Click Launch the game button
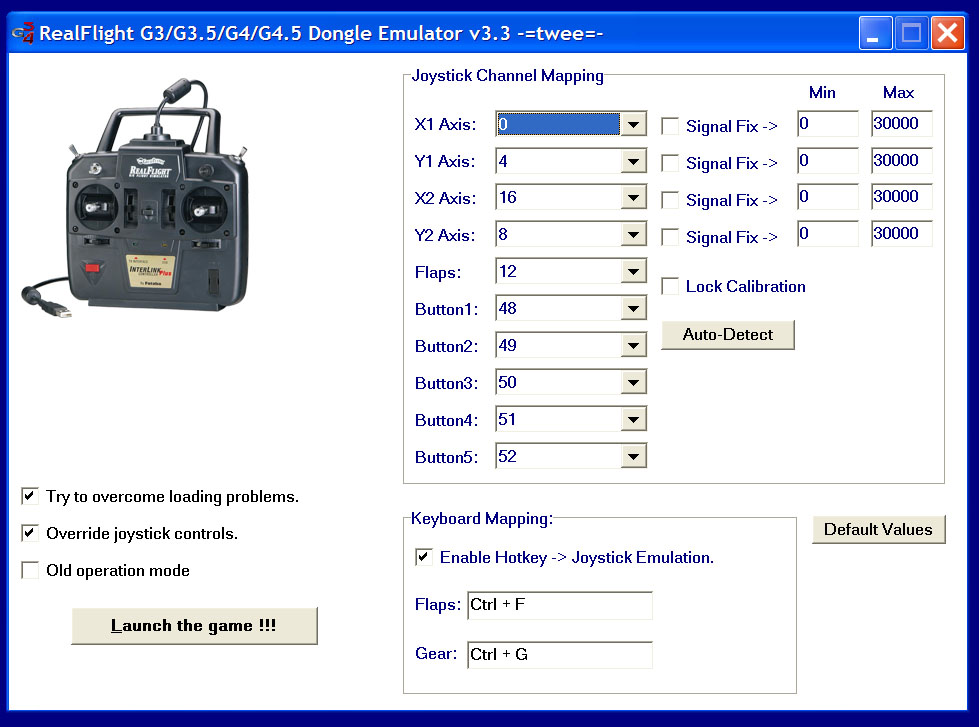This screenshot has height=727, width=979. (x=194, y=625)
